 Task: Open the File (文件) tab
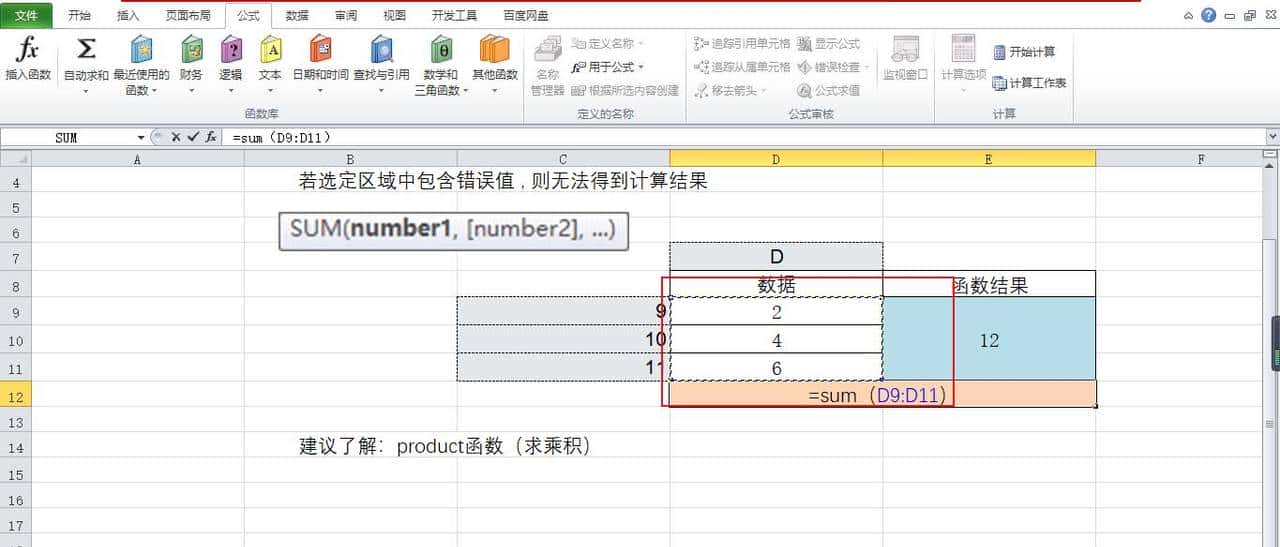27,16
